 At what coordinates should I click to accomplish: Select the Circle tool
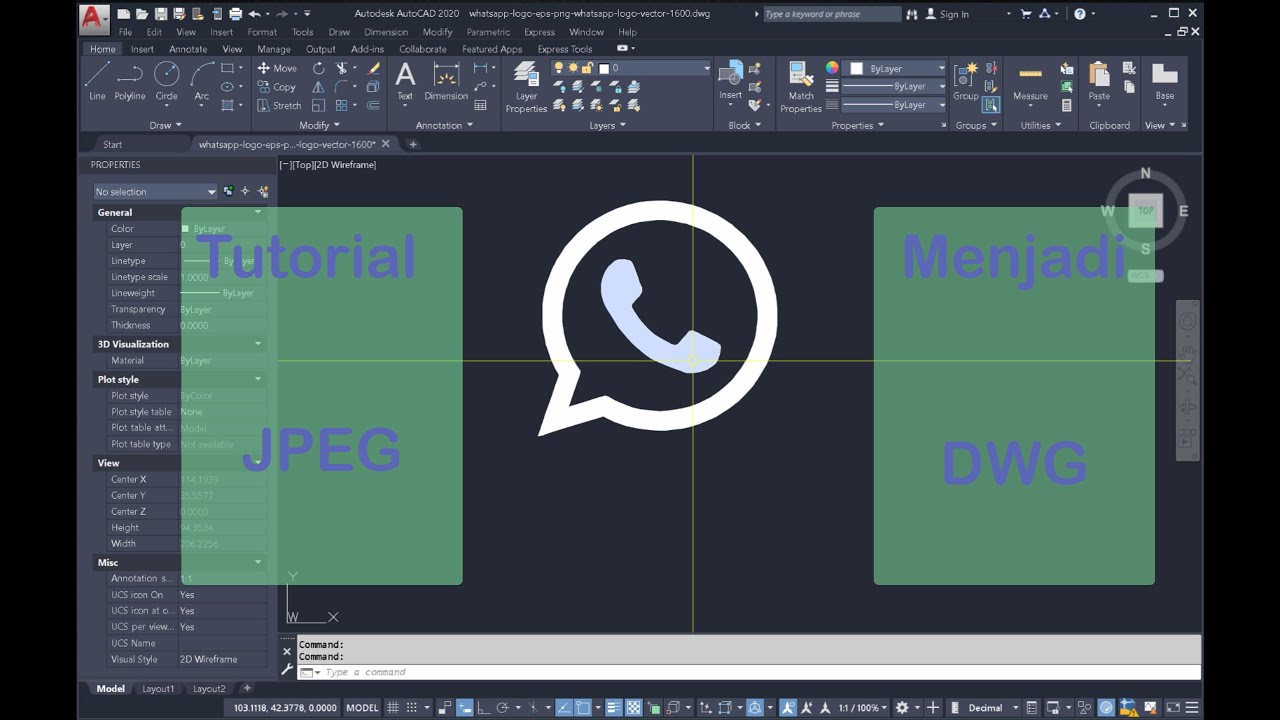point(166,81)
